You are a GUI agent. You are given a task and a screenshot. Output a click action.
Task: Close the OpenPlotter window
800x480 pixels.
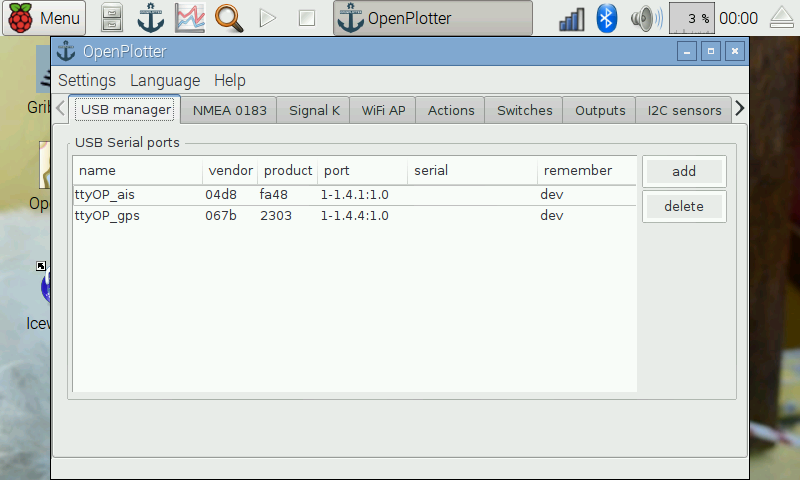(735, 51)
